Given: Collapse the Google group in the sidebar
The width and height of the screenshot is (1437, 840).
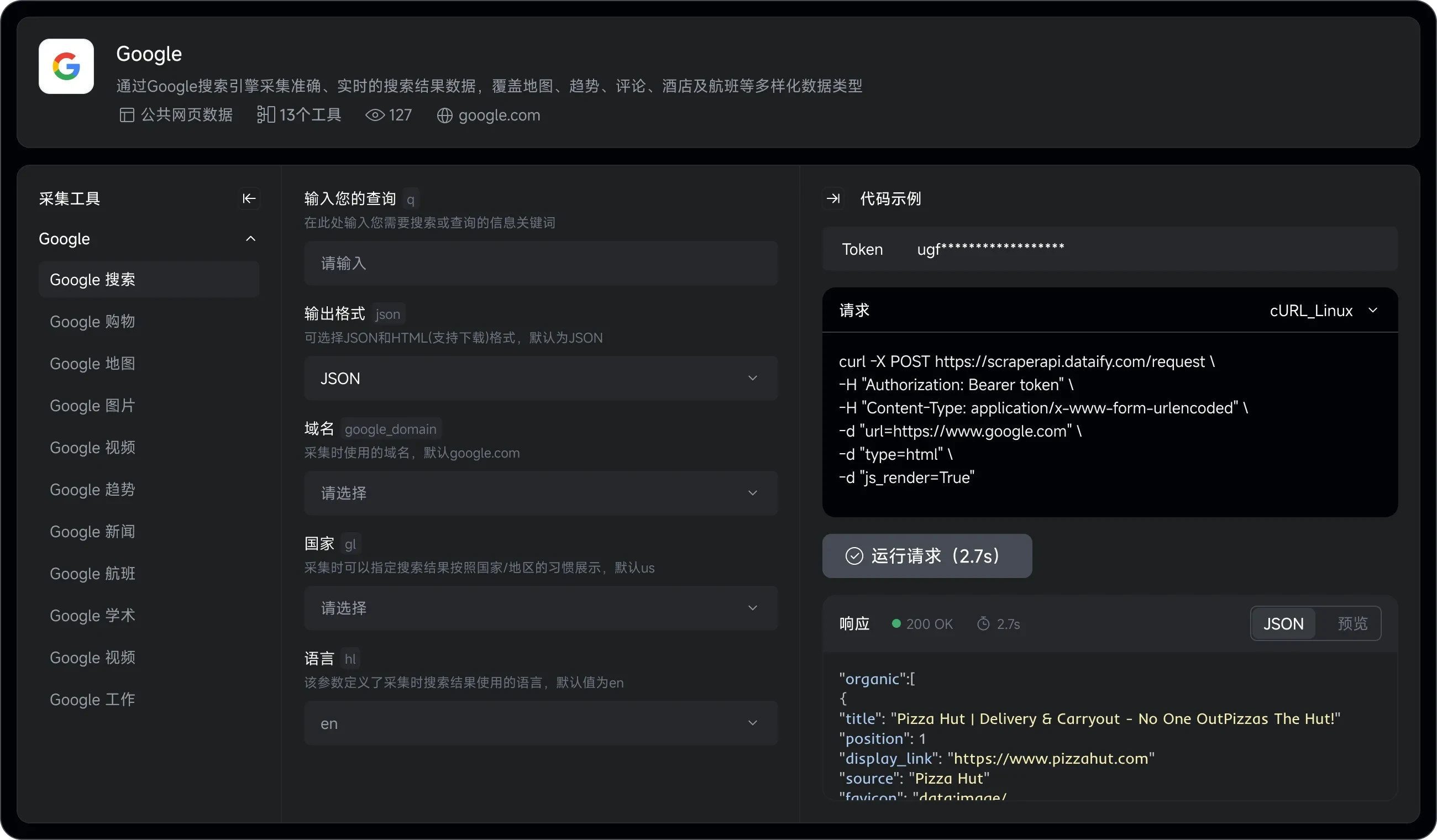Looking at the screenshot, I should pos(250,238).
